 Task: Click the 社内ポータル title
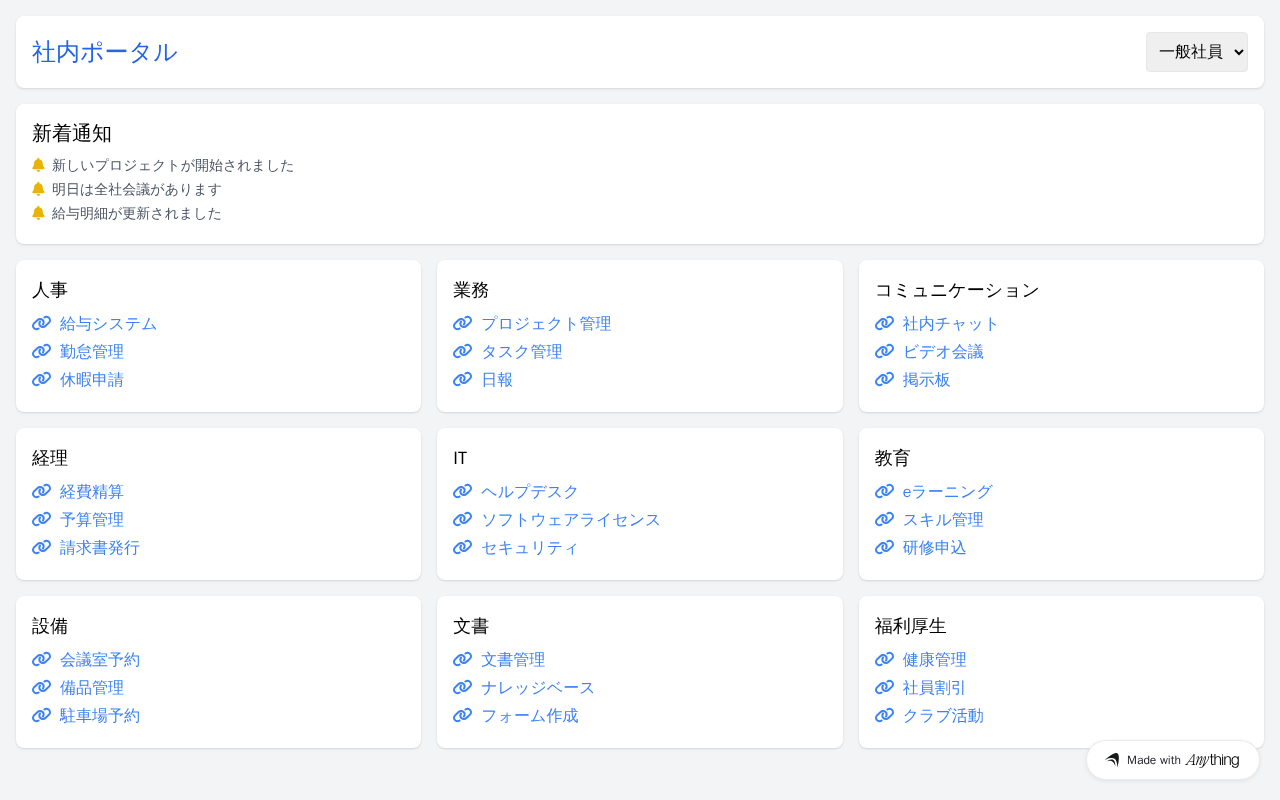click(x=105, y=52)
